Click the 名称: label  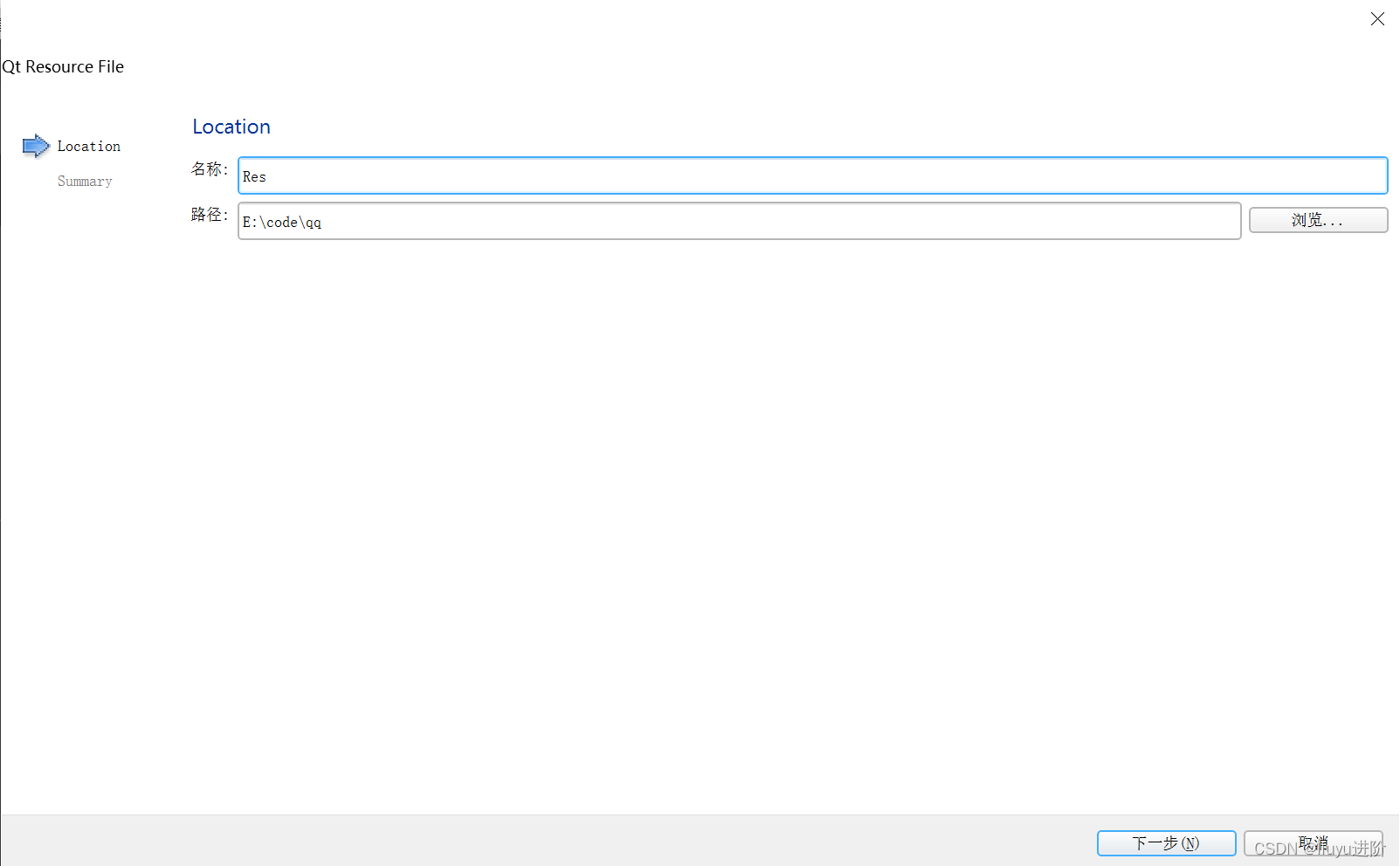pos(210,168)
